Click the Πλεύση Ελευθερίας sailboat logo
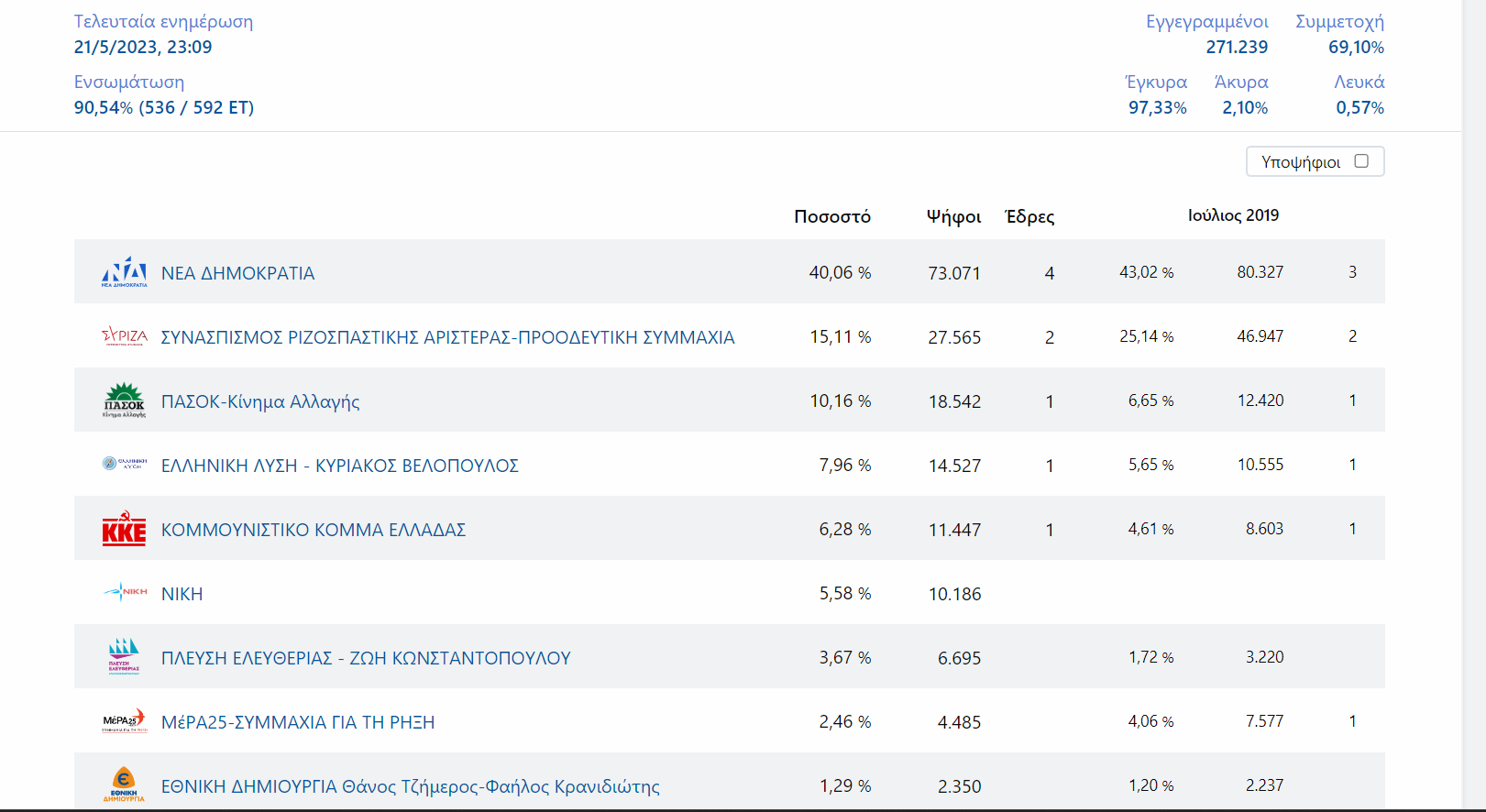1486x812 pixels. click(124, 656)
